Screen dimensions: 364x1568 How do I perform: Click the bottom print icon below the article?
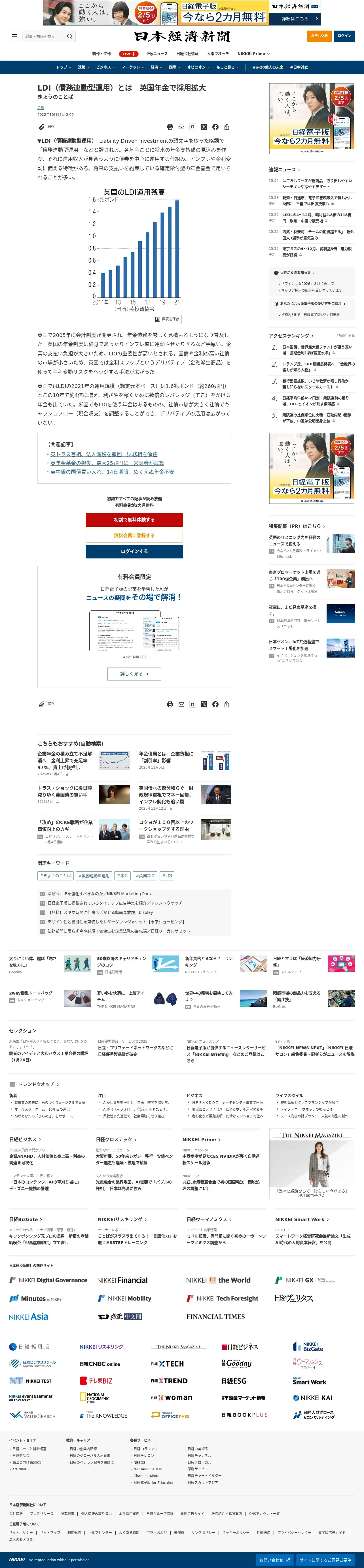tap(170, 704)
